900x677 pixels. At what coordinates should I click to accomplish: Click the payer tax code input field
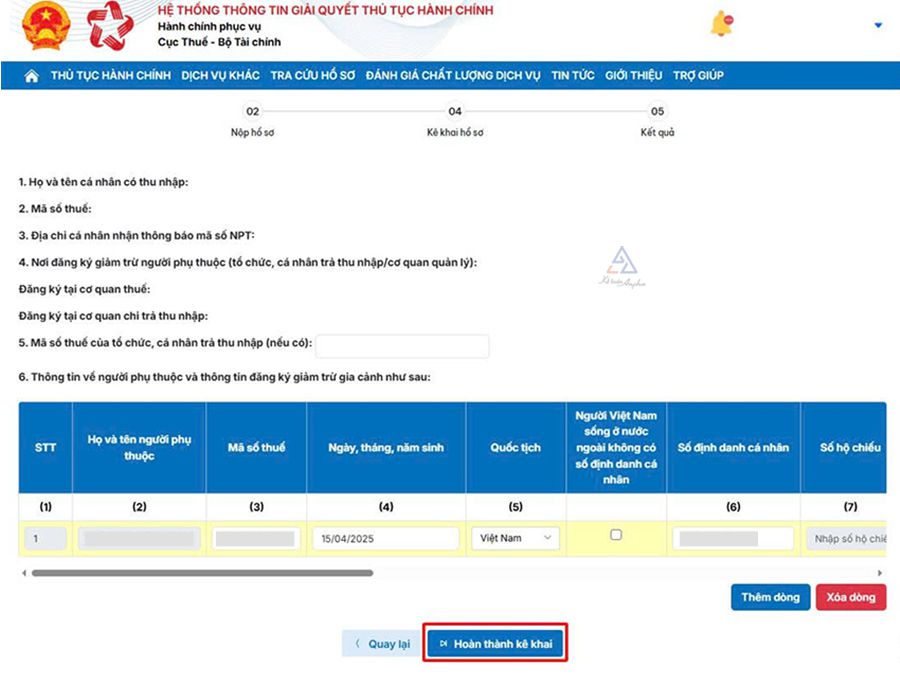(402, 346)
